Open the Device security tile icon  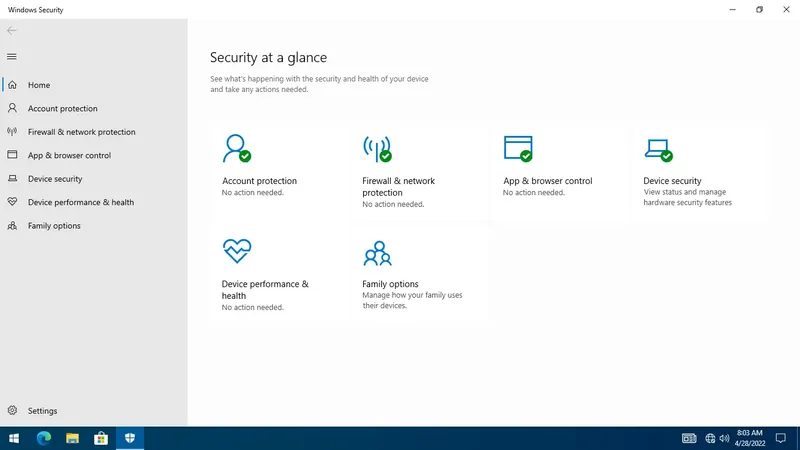pyautogui.click(x=658, y=150)
